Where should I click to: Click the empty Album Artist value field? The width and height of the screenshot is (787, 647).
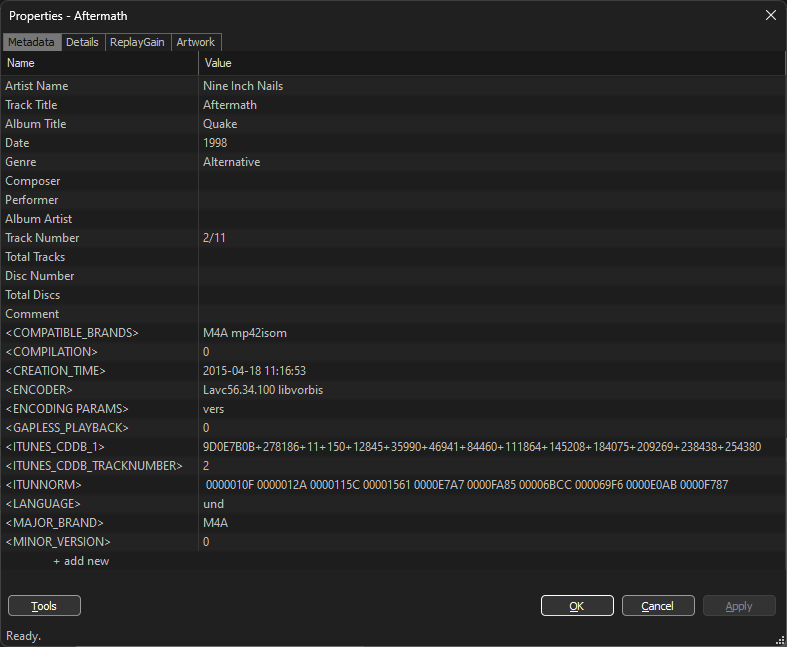(x=492, y=219)
